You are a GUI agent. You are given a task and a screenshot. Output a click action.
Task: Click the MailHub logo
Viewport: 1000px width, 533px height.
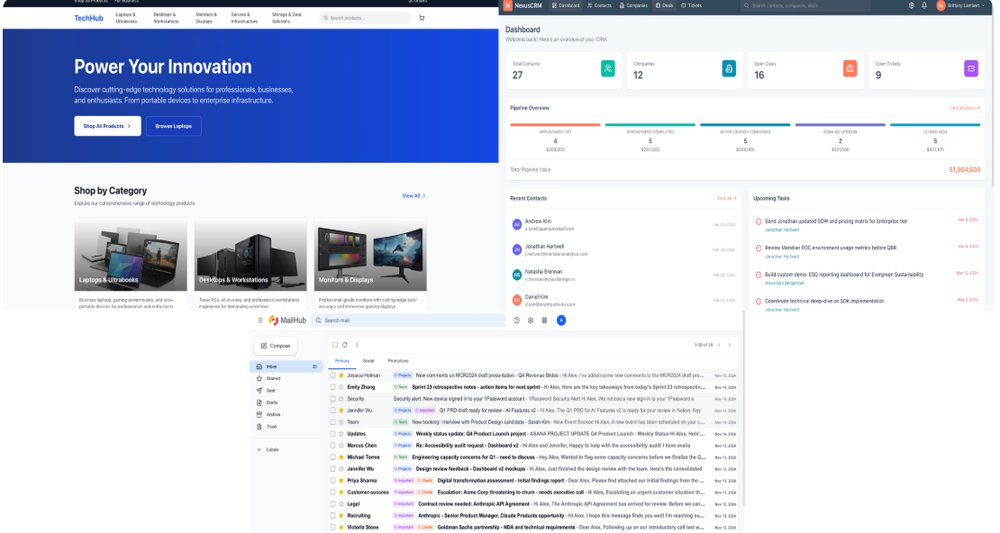point(288,320)
